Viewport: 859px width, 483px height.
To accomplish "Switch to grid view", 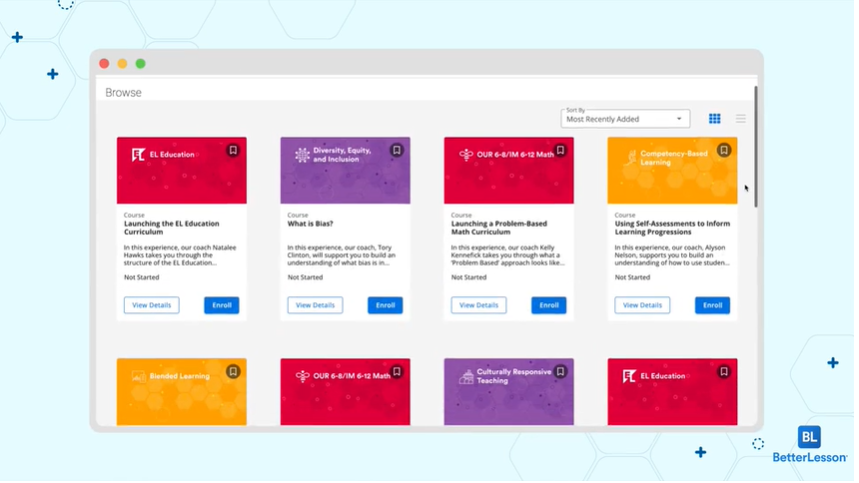I will [718, 119].
